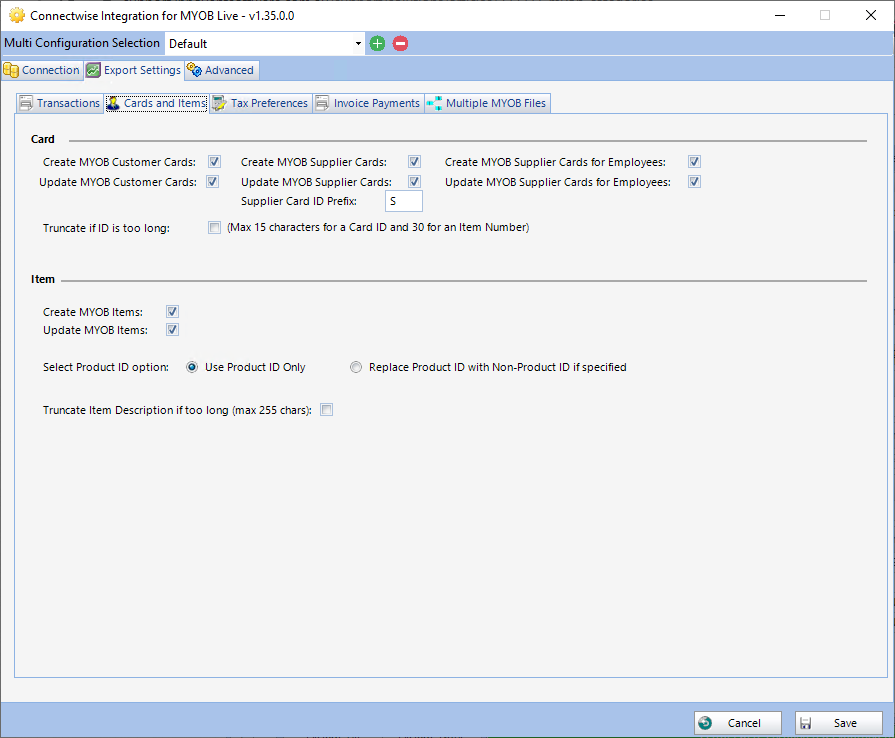Click the 'Item' section heading
This screenshot has height=738, width=895.
coord(43,279)
